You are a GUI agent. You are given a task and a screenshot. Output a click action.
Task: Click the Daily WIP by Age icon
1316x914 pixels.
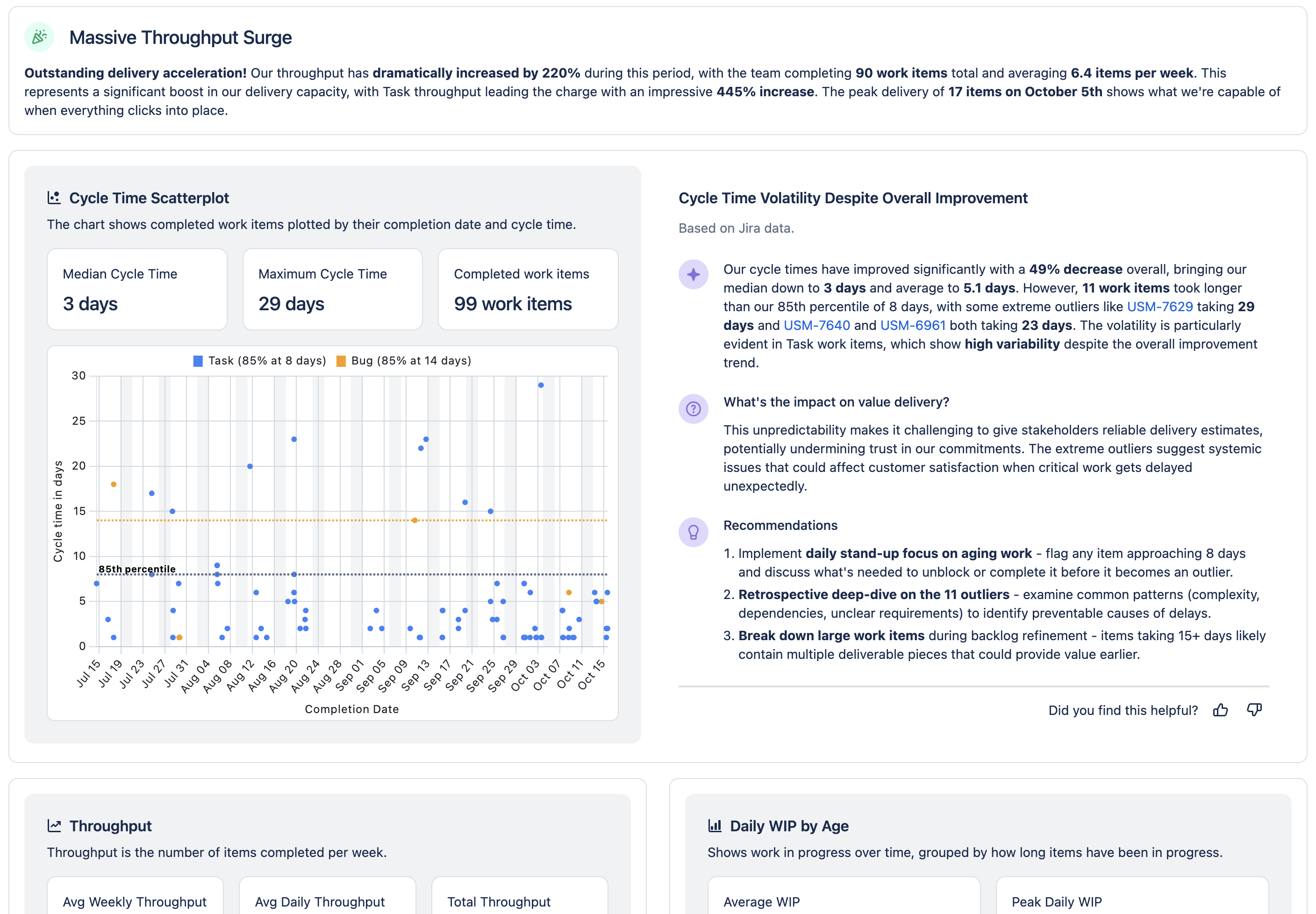[715, 826]
